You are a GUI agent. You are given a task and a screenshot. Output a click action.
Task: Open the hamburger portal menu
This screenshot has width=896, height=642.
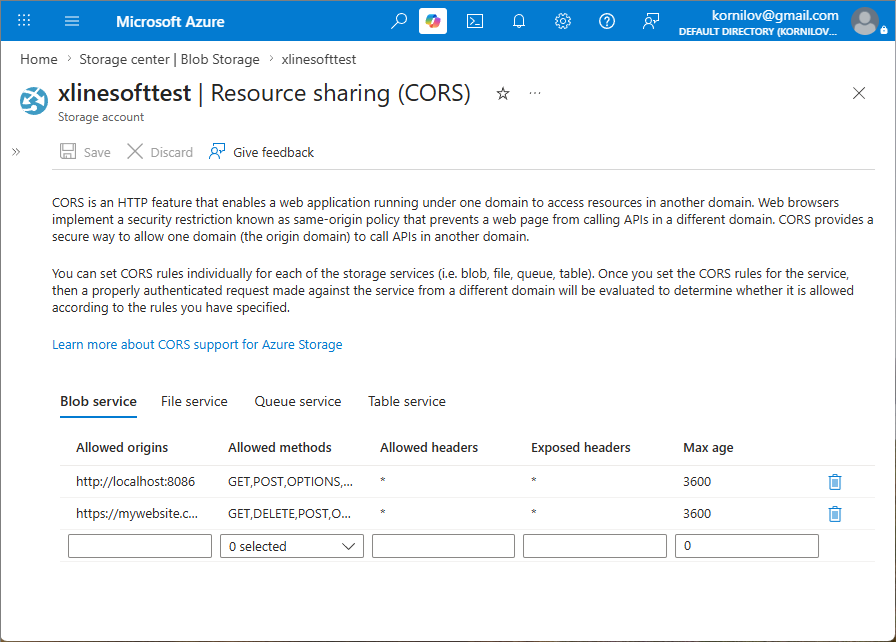tap(72, 21)
